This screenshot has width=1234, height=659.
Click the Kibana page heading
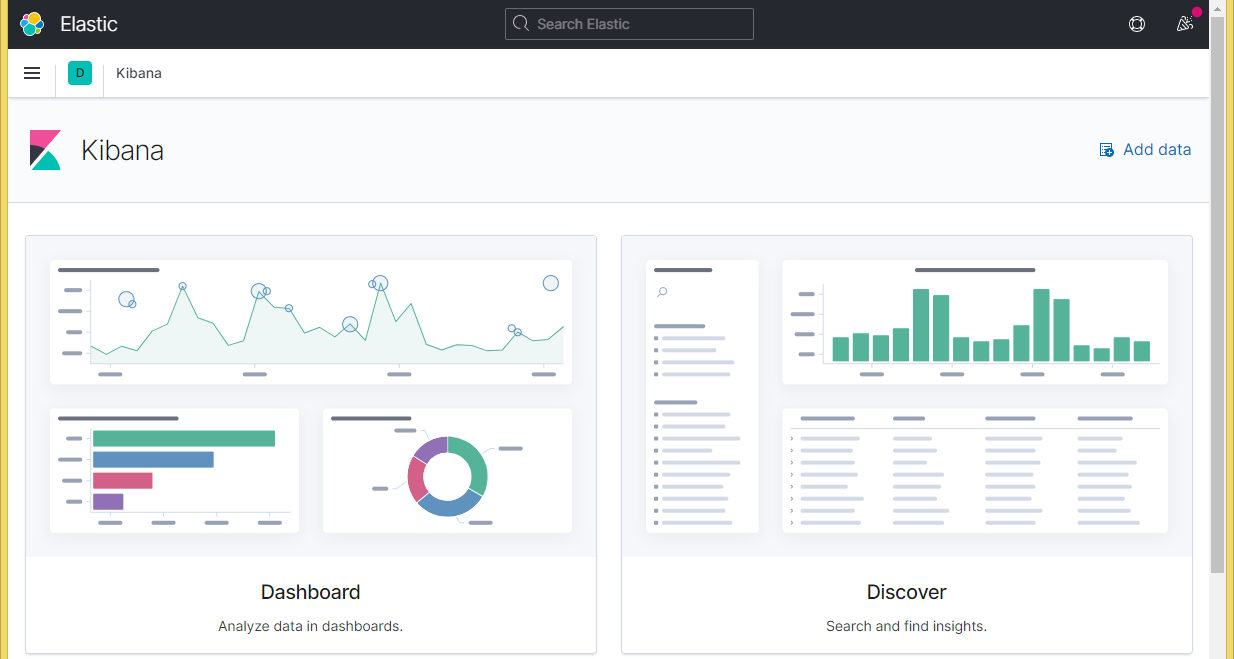122,150
